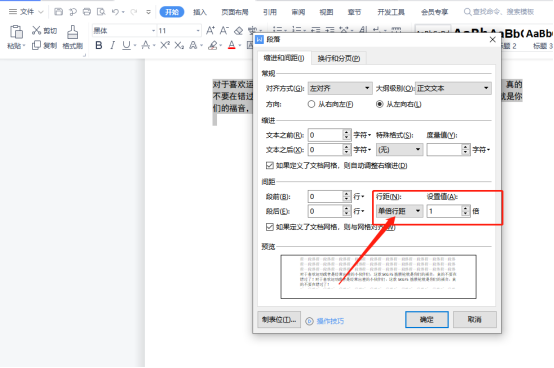Toggle the auto adjust right indent checkbox

click(x=270, y=165)
